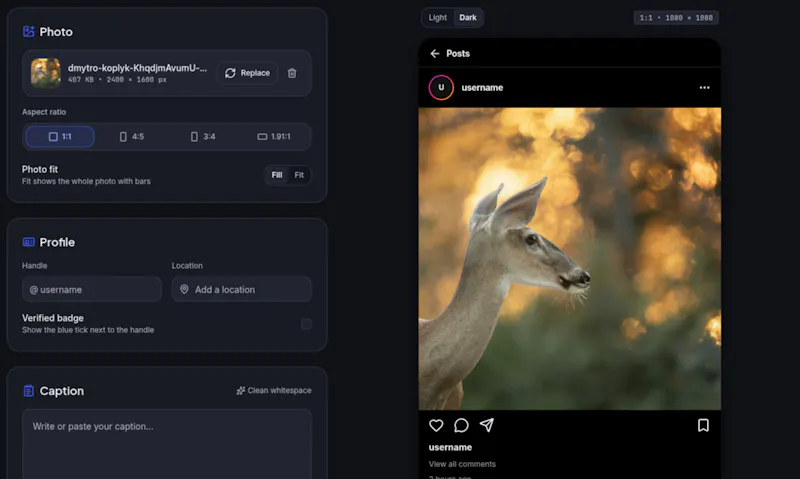This screenshot has width=800, height=479.
Task: Select the 3:4 aspect ratio
Action: pyautogui.click(x=203, y=137)
